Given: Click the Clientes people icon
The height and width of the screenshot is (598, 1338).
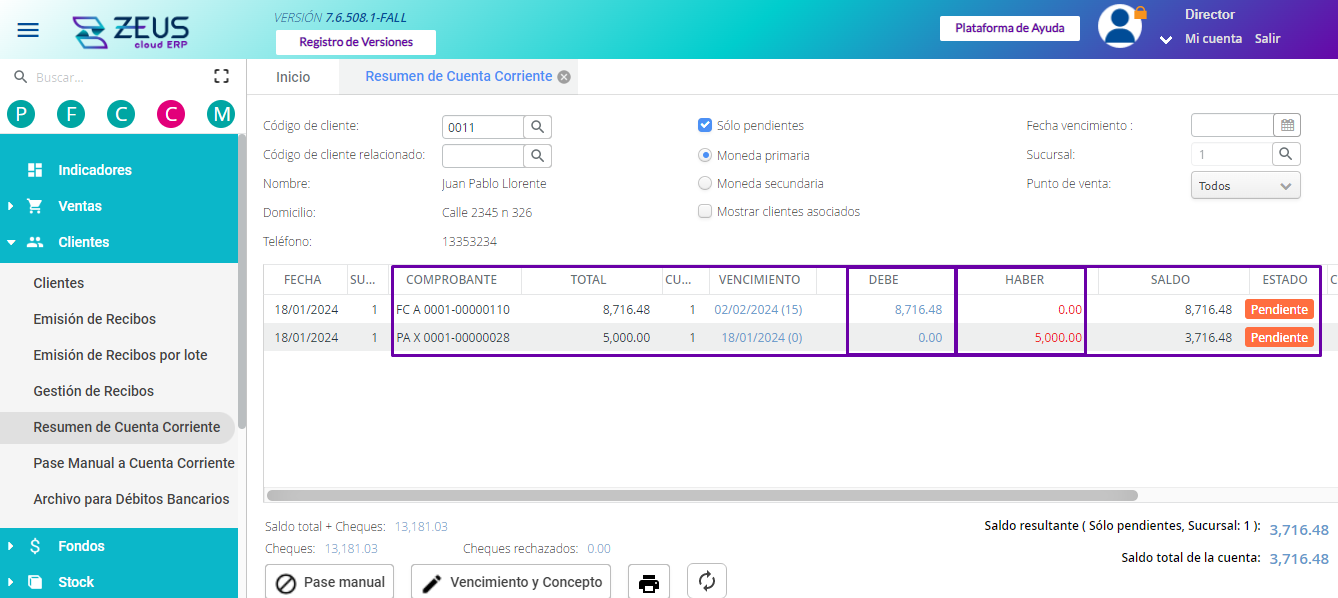Looking at the screenshot, I should (x=35, y=242).
